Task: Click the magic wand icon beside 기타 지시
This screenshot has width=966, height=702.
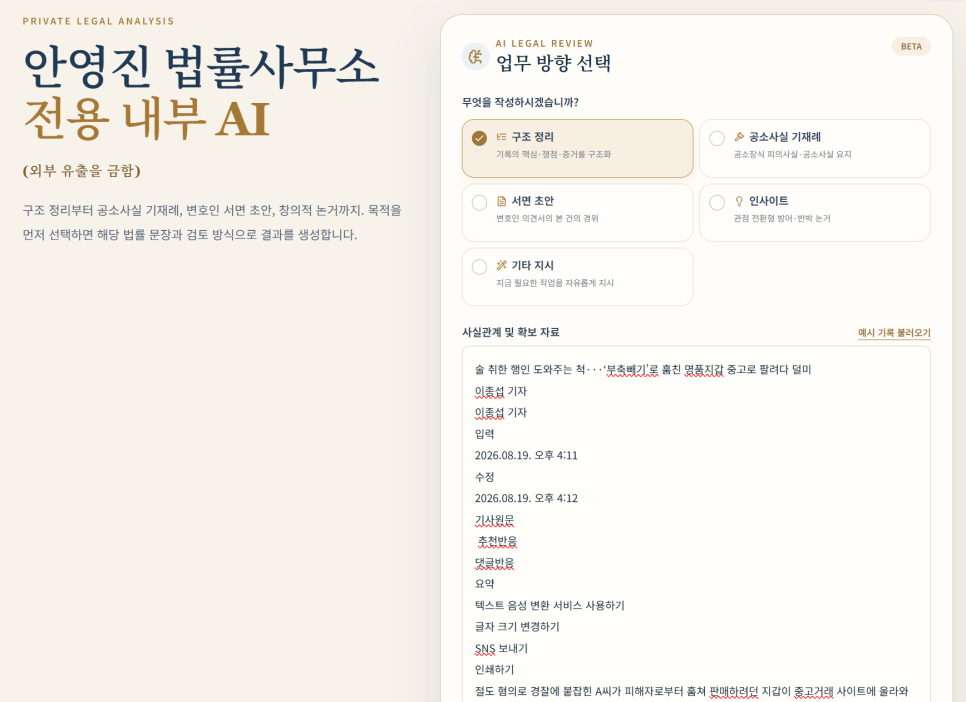Action: 501,266
